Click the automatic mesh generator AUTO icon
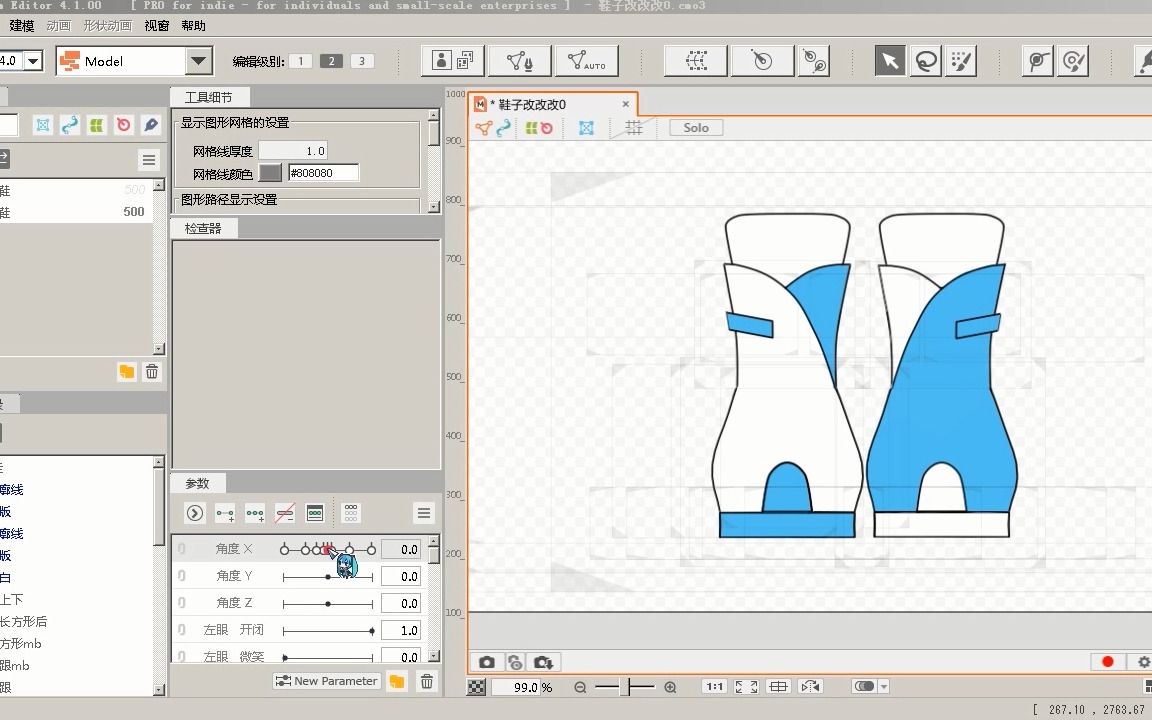1152x720 pixels. coord(586,61)
